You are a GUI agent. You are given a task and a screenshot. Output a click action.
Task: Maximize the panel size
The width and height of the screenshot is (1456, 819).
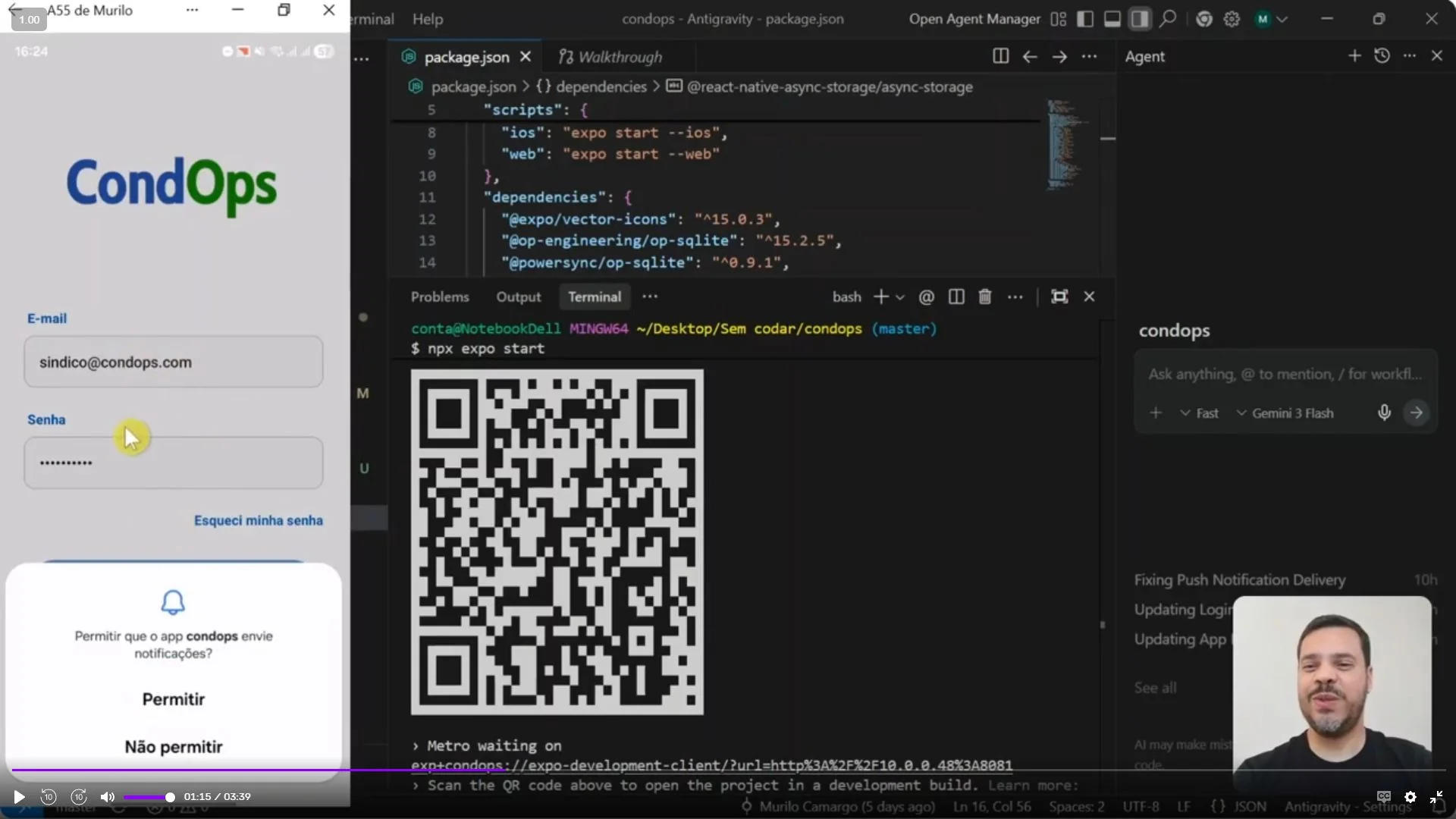click(x=1059, y=297)
